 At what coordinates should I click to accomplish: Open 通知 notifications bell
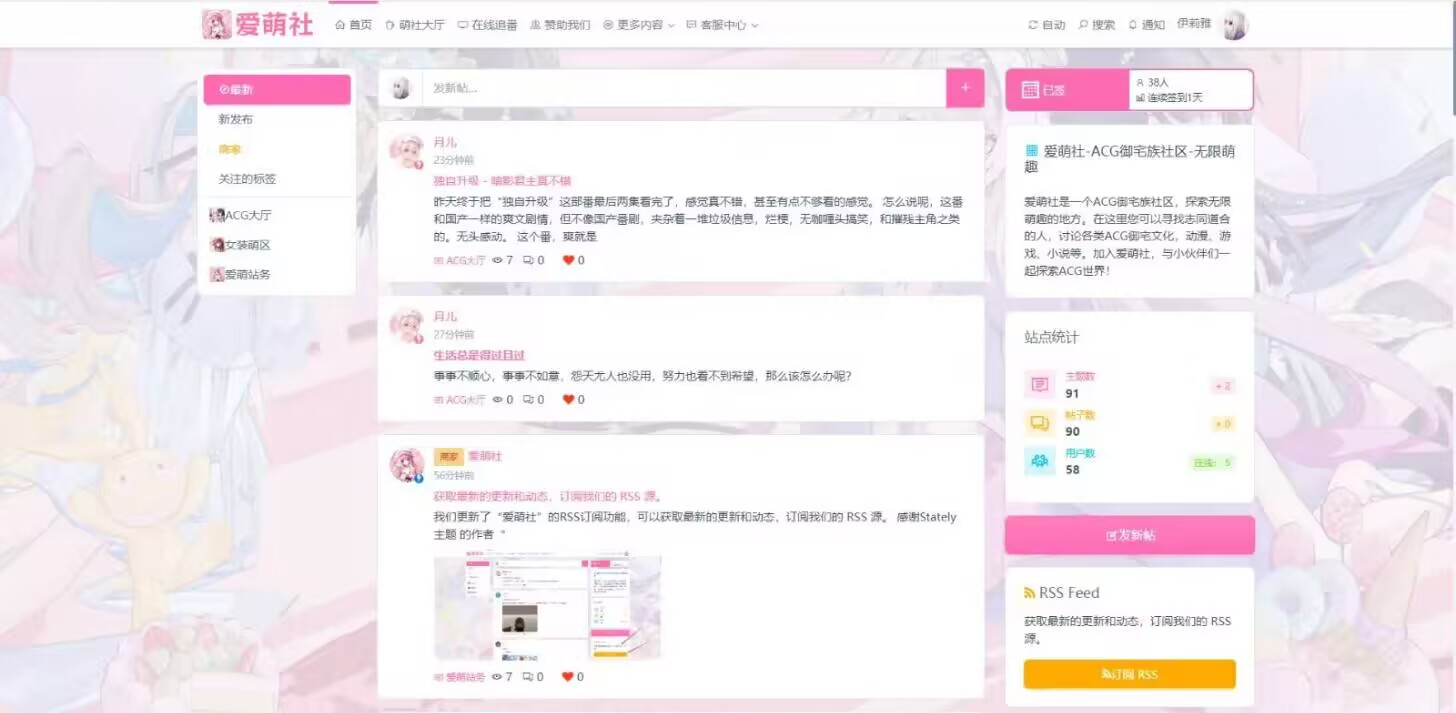point(1146,25)
